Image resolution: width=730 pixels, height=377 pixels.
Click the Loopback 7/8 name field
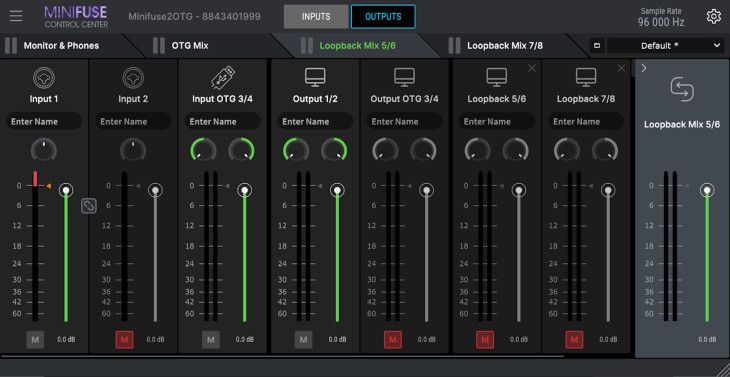pos(586,121)
